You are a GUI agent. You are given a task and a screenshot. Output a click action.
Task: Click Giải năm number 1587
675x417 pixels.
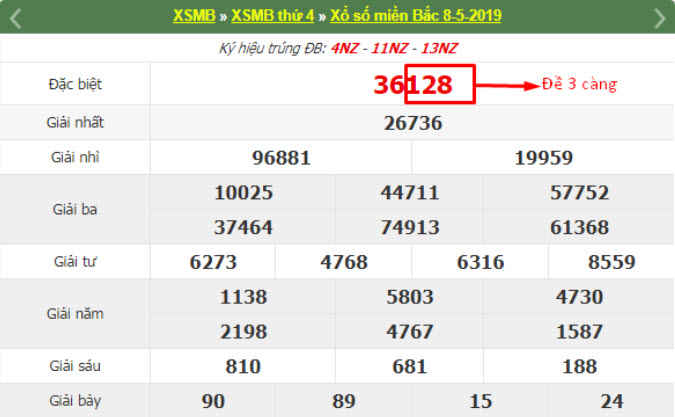(579, 331)
